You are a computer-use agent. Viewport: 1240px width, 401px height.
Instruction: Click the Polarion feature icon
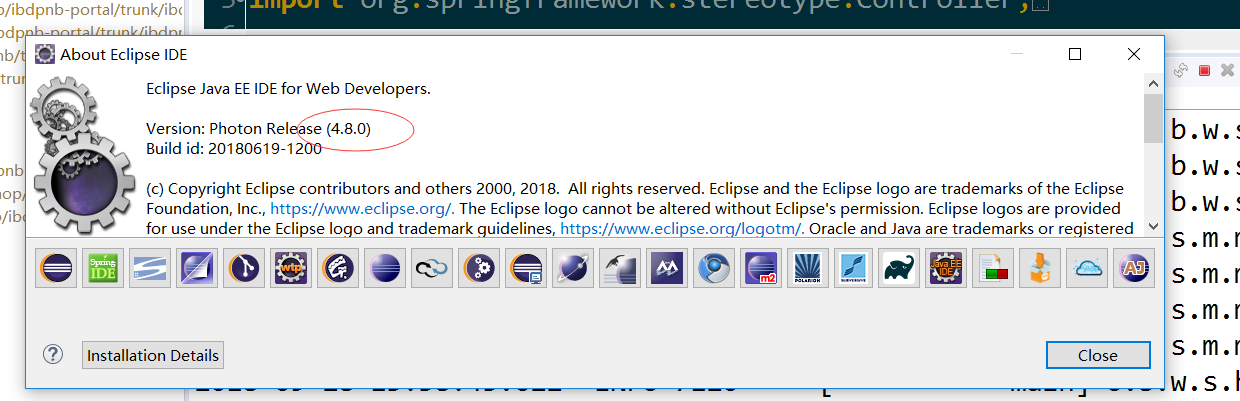[x=808, y=268]
